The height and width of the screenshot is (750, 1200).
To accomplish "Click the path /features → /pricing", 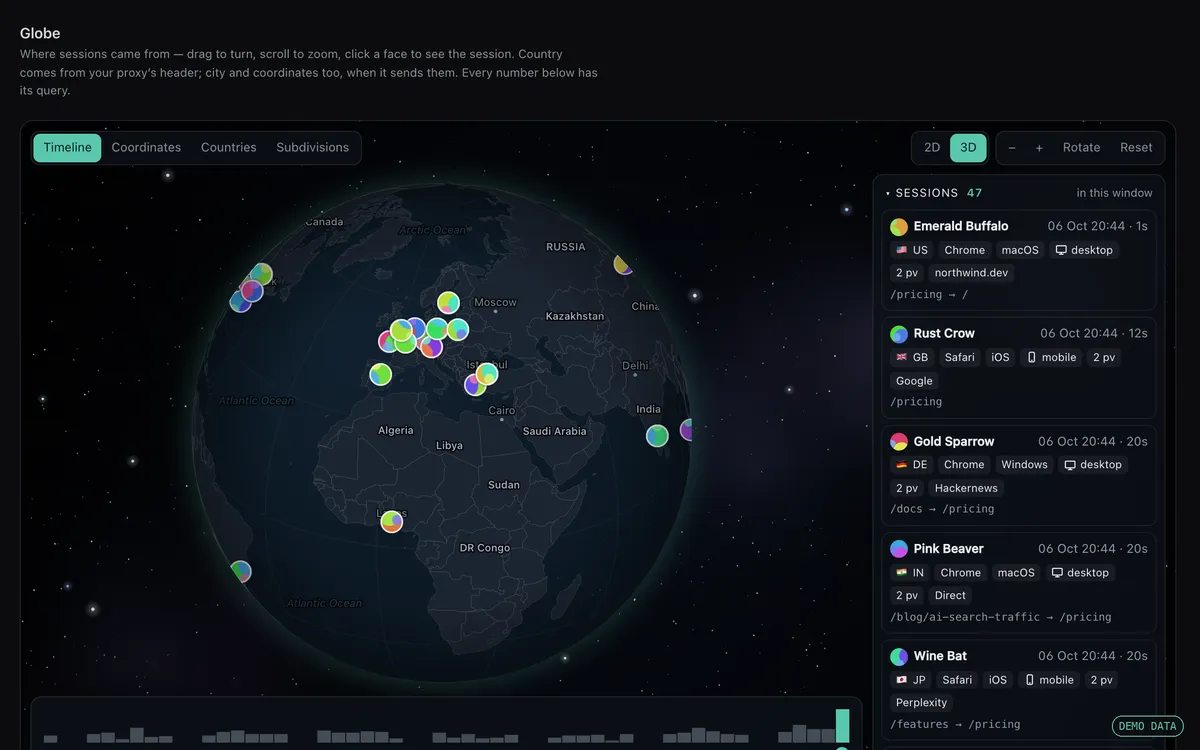I will point(955,724).
